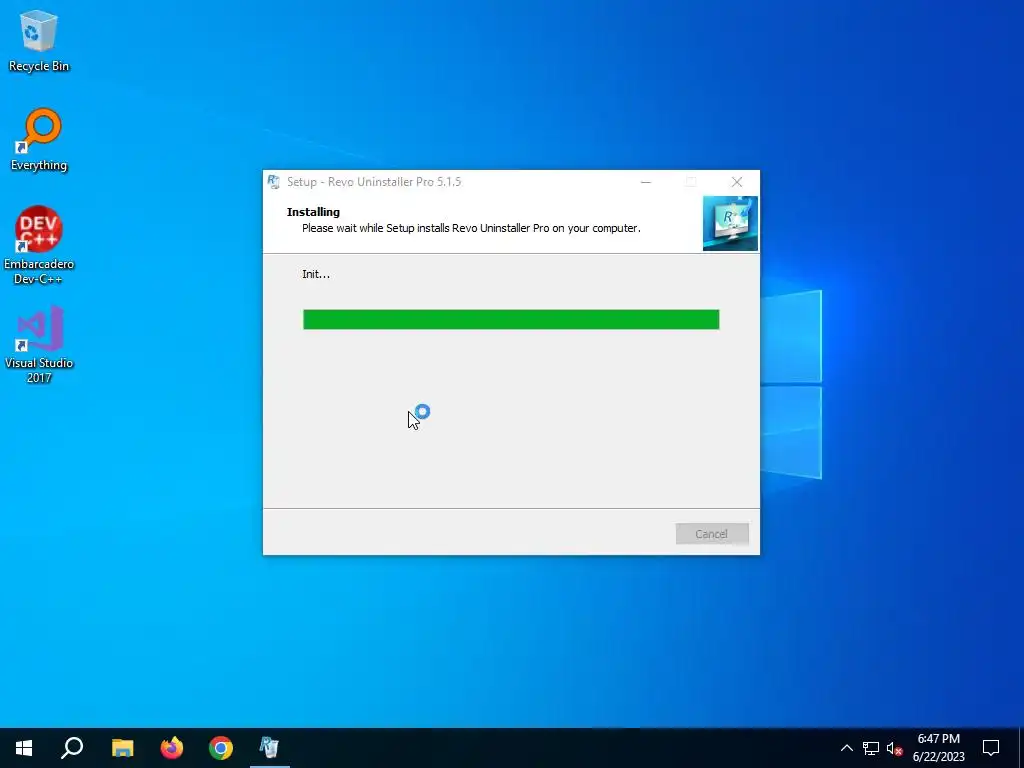The height and width of the screenshot is (768, 1024).
Task: Open the network status tray icon
Action: pyautogui.click(x=871, y=748)
